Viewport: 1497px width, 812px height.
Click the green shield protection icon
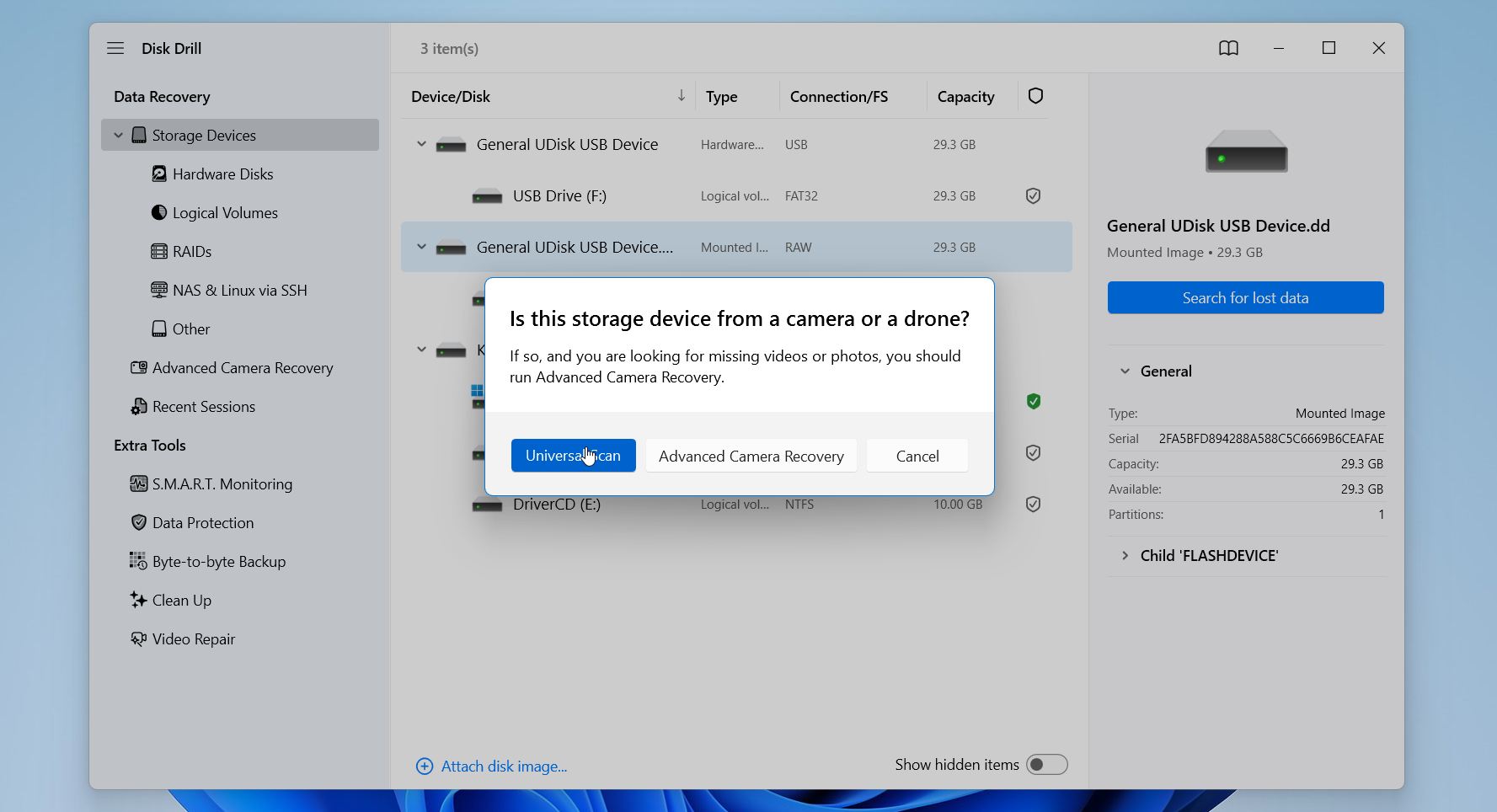1033,402
